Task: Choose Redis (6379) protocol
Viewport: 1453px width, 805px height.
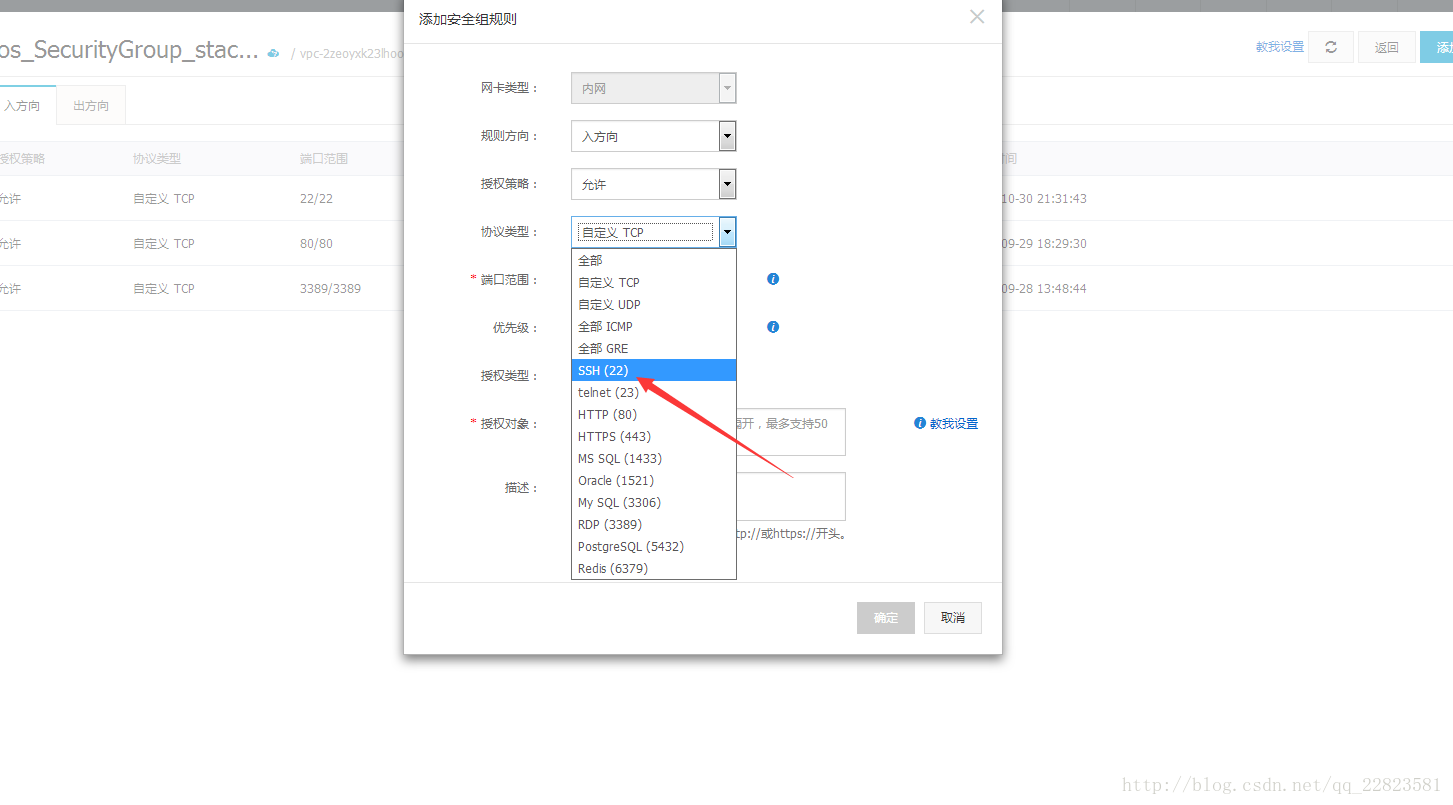Action: pos(654,568)
